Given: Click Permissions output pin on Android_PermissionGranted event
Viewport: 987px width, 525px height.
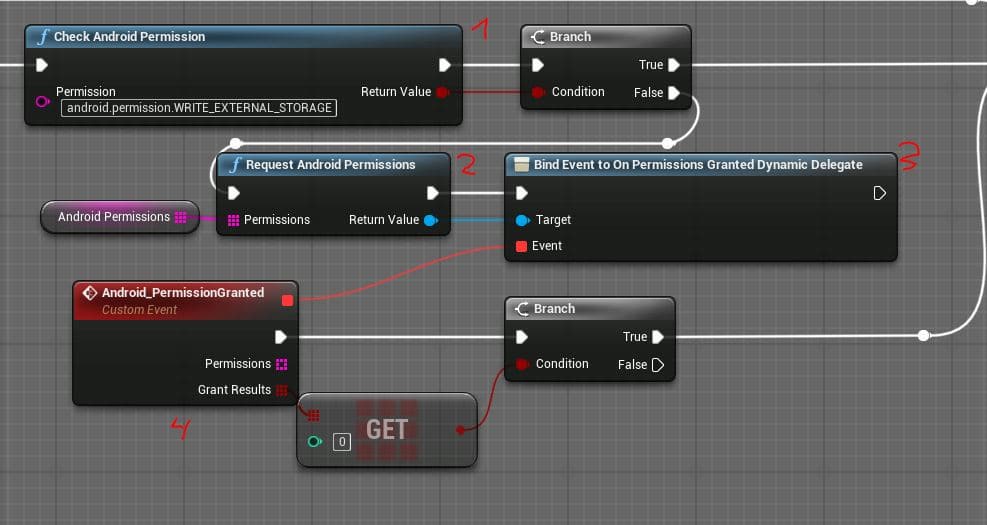Looking at the screenshot, I should click(282, 364).
